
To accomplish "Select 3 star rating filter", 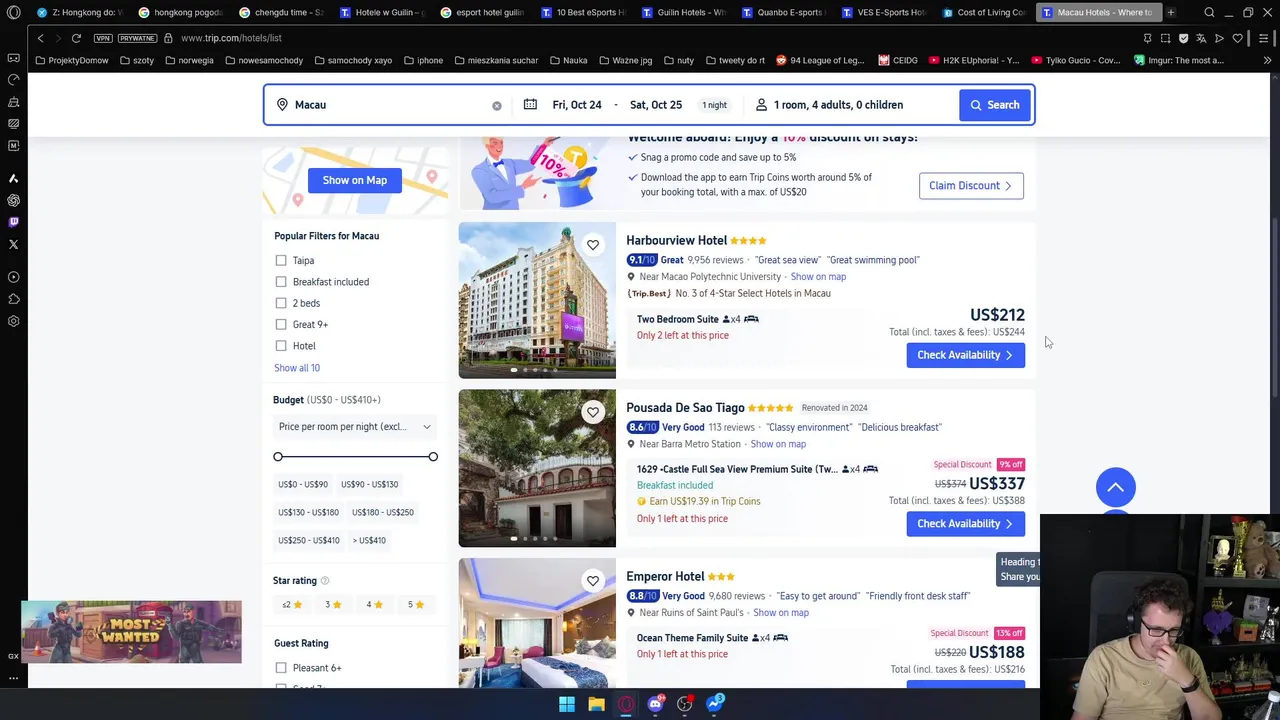I will pyautogui.click(x=333, y=604).
